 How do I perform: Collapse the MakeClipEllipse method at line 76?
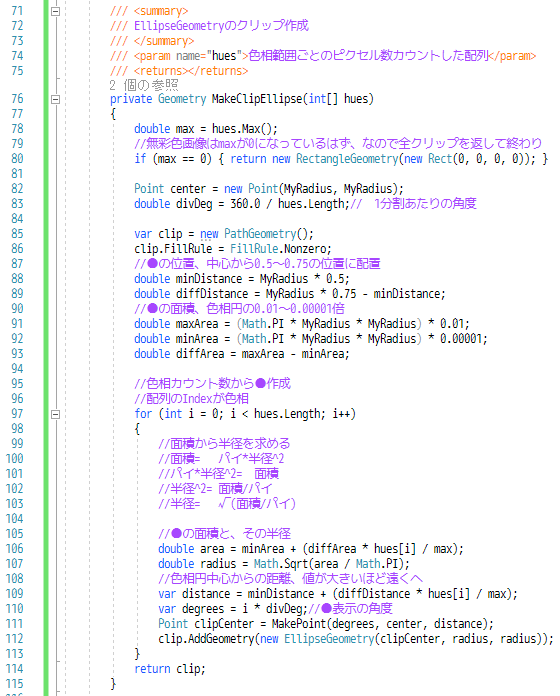click(55, 99)
